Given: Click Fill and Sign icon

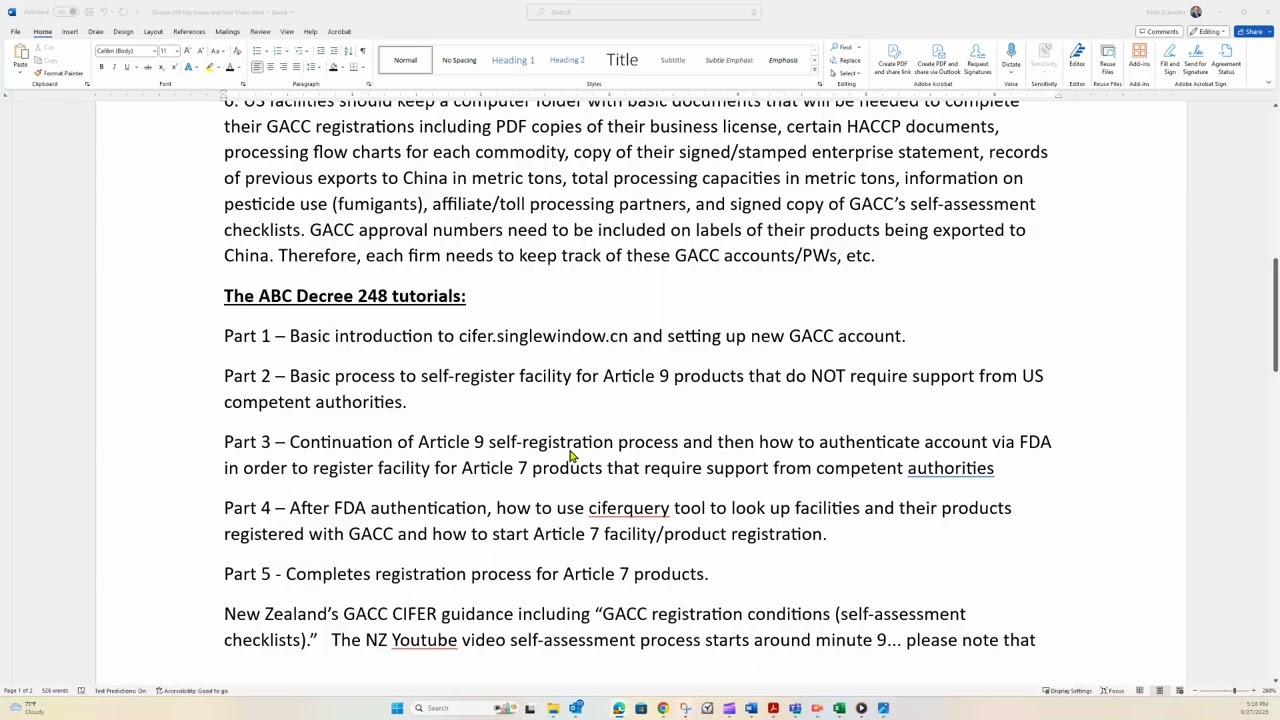Looking at the screenshot, I should point(1169,60).
